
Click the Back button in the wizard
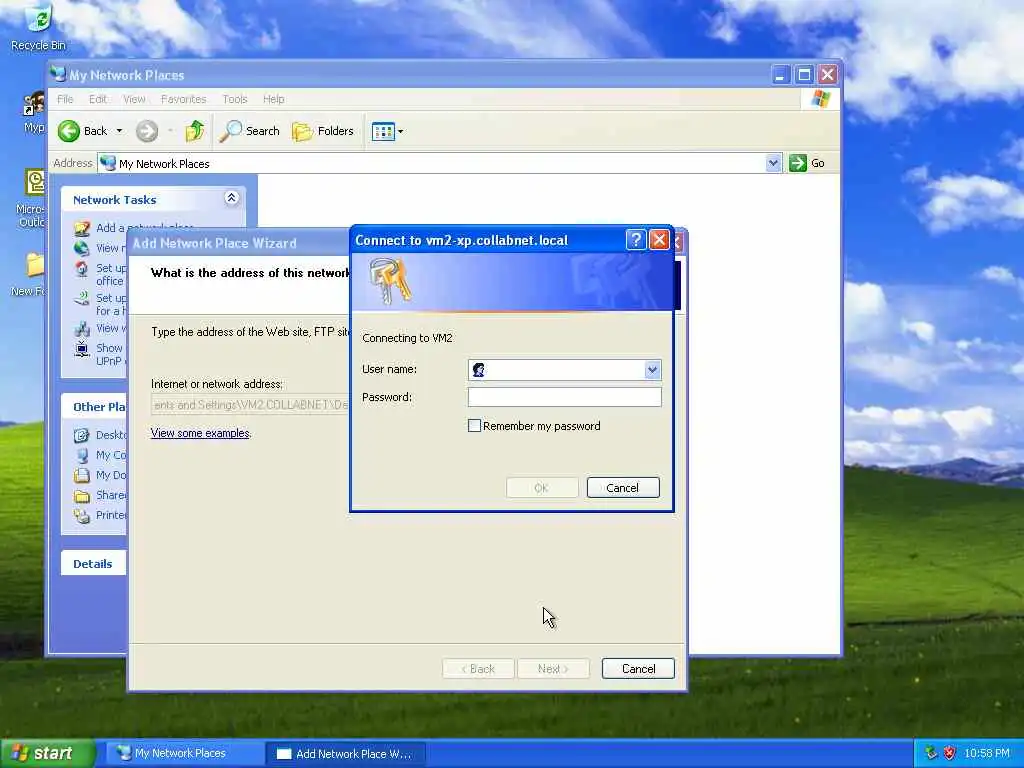pyautogui.click(x=478, y=669)
